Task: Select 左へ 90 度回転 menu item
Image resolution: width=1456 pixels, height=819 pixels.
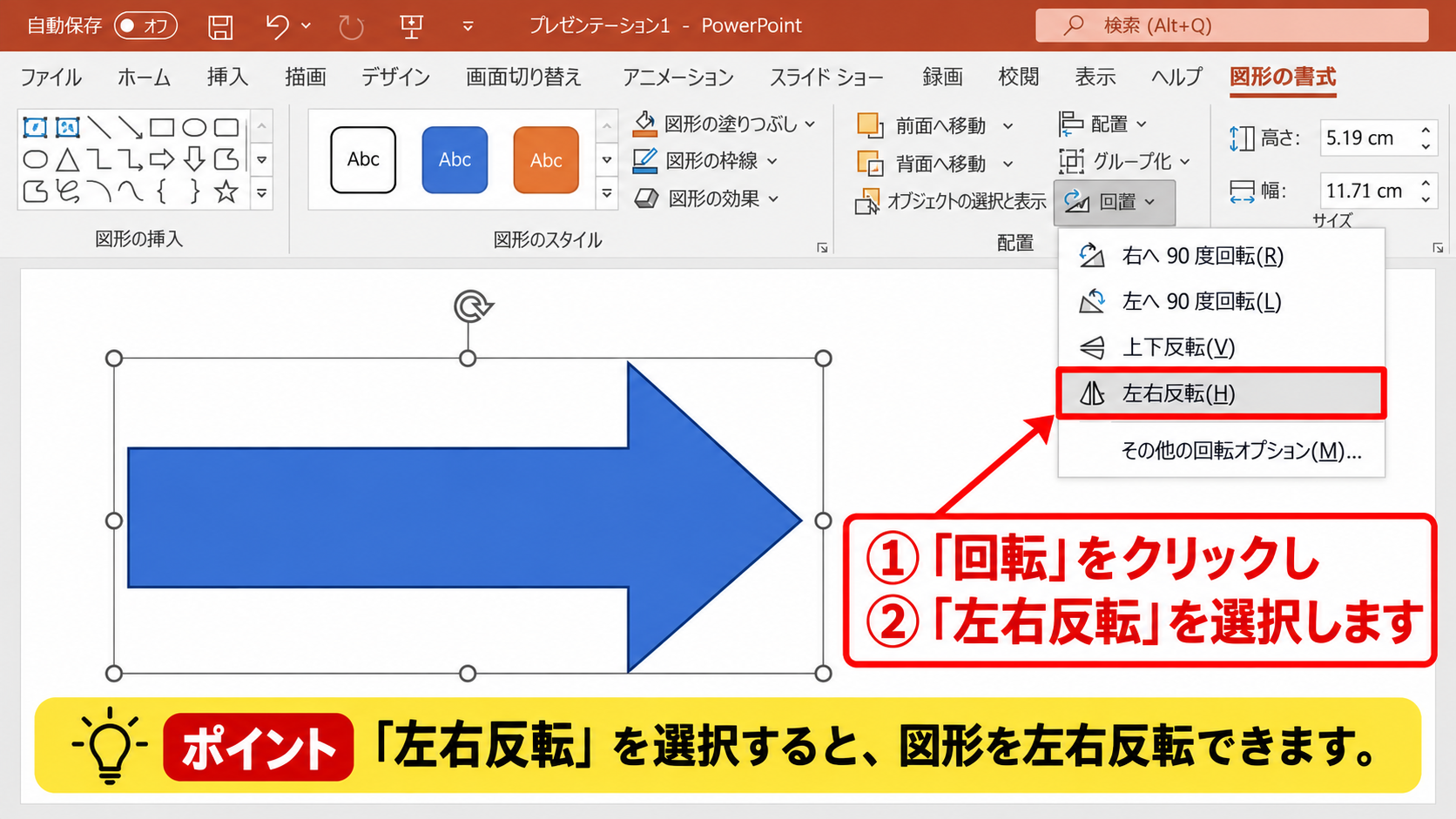Action: (x=1221, y=301)
